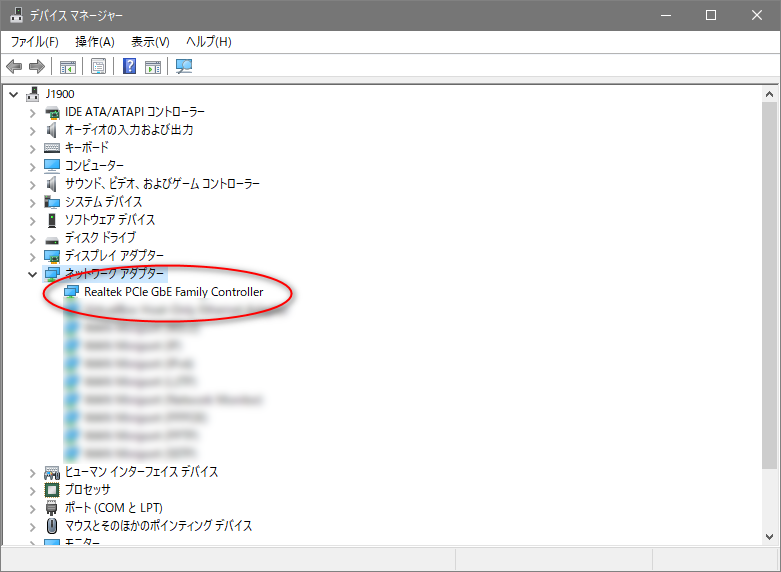Open the 操作(A) menu
This screenshot has height=572, width=781.
click(x=95, y=42)
